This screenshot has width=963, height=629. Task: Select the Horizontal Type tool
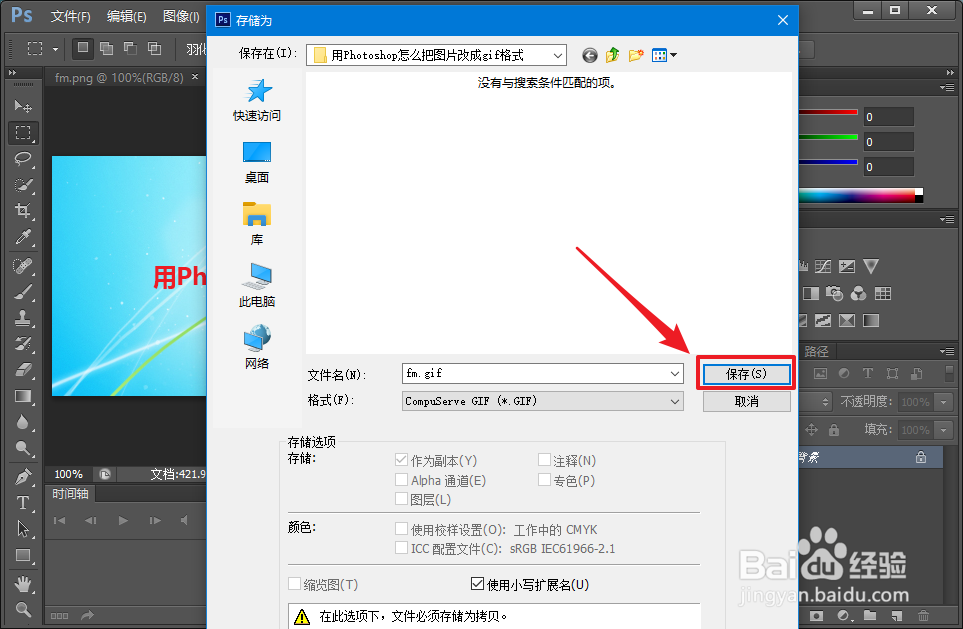[23, 502]
